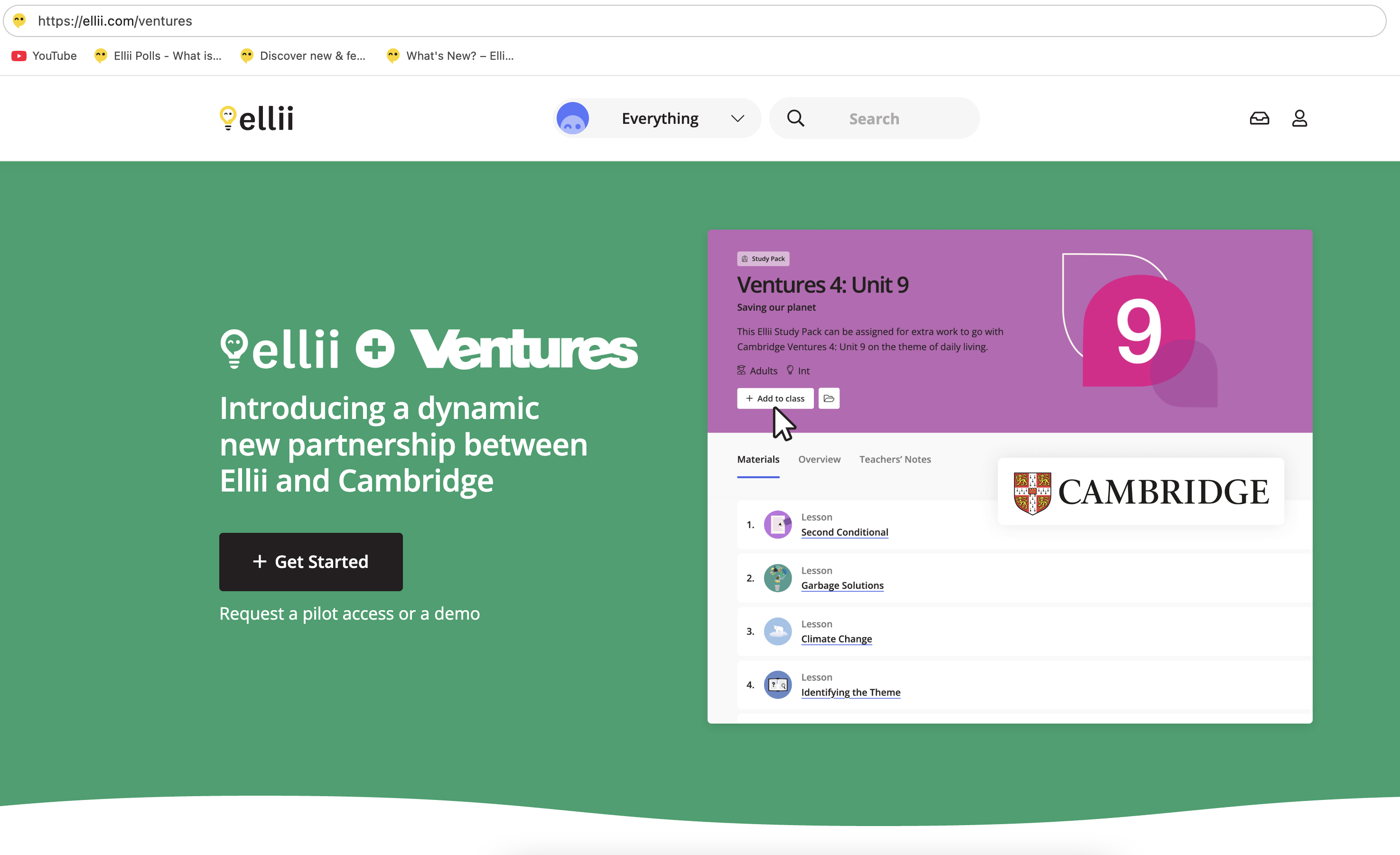The width and height of the screenshot is (1400, 855).
Task: Click the folder icon beside Add to class
Action: click(x=829, y=398)
